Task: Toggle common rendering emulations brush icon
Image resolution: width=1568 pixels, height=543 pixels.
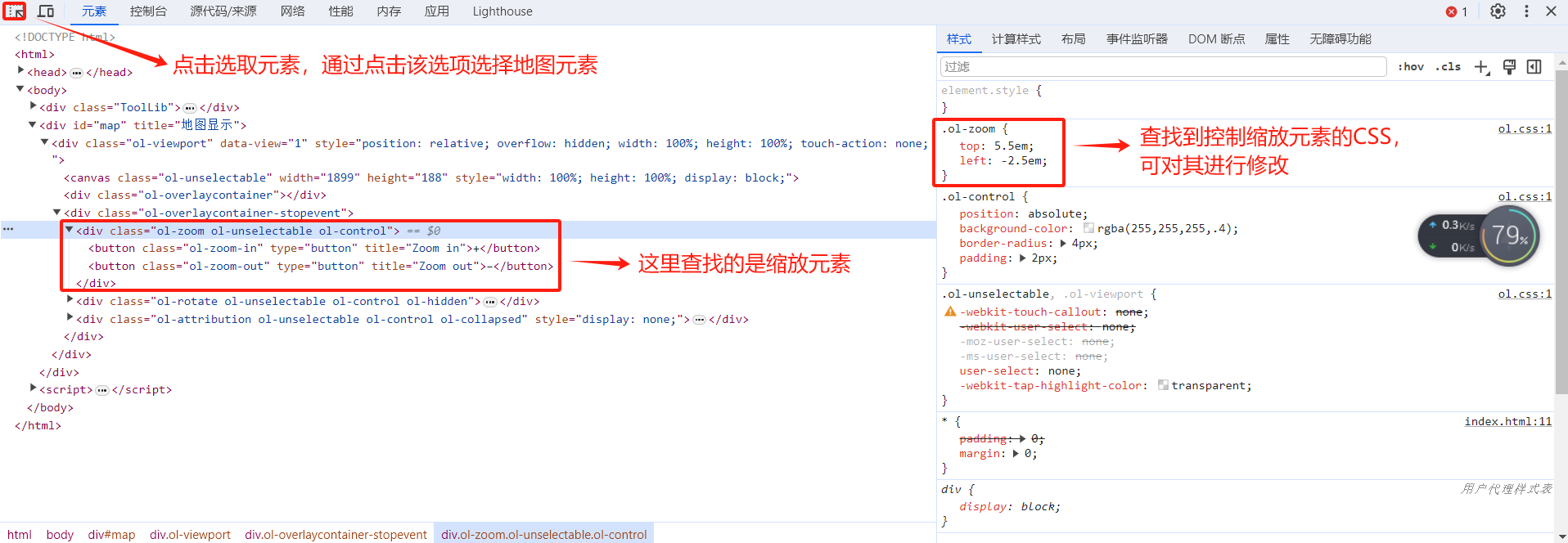Action: [x=1509, y=67]
